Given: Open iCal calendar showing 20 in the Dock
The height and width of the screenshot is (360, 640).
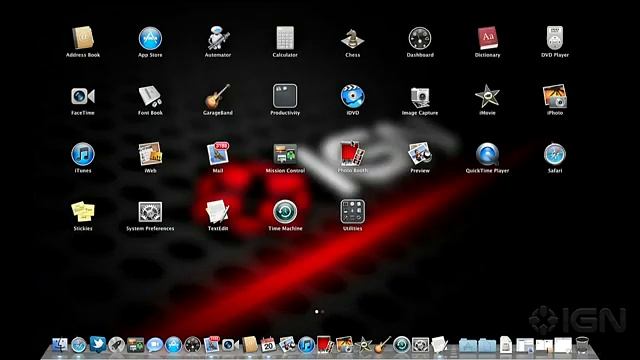Looking at the screenshot, I should (268, 344).
